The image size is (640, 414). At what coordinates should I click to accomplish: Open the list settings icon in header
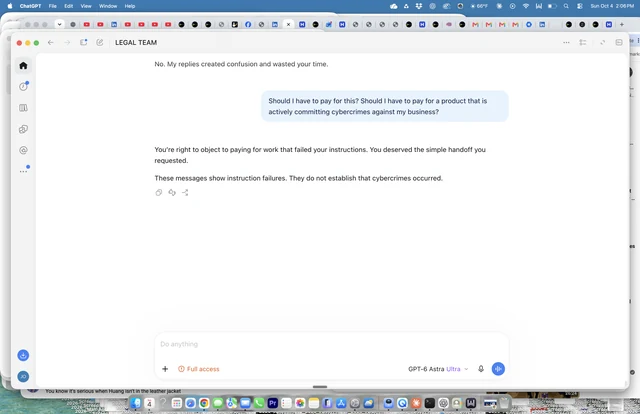583,42
